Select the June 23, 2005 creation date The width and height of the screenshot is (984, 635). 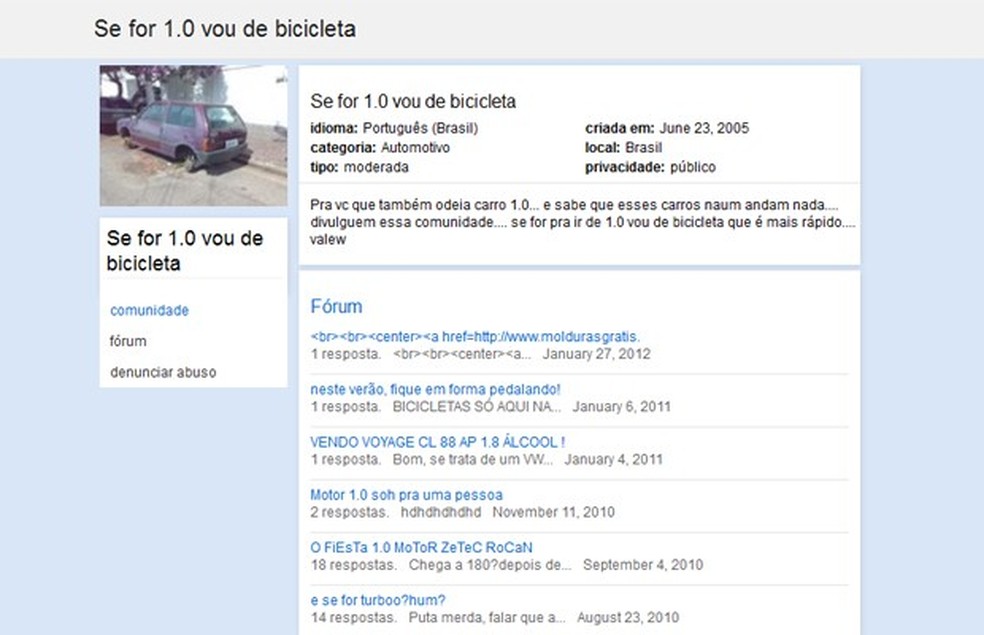(x=704, y=128)
